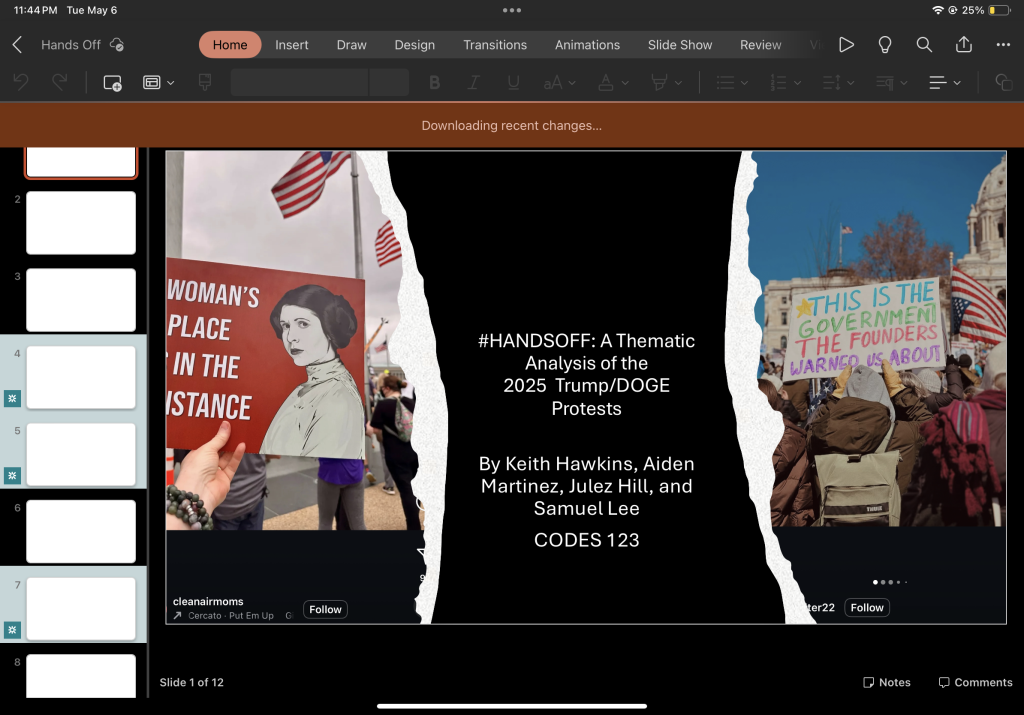Open the Draw tab

pyautogui.click(x=351, y=44)
